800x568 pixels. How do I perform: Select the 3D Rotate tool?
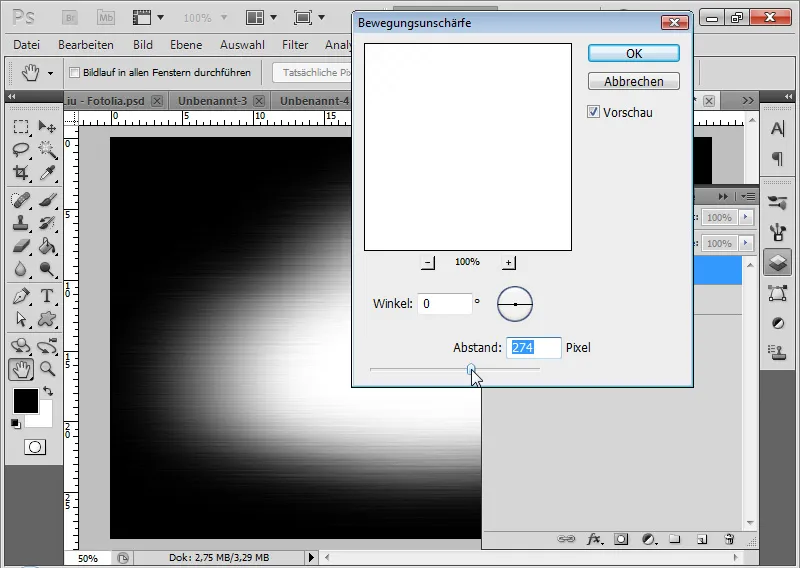[20, 347]
